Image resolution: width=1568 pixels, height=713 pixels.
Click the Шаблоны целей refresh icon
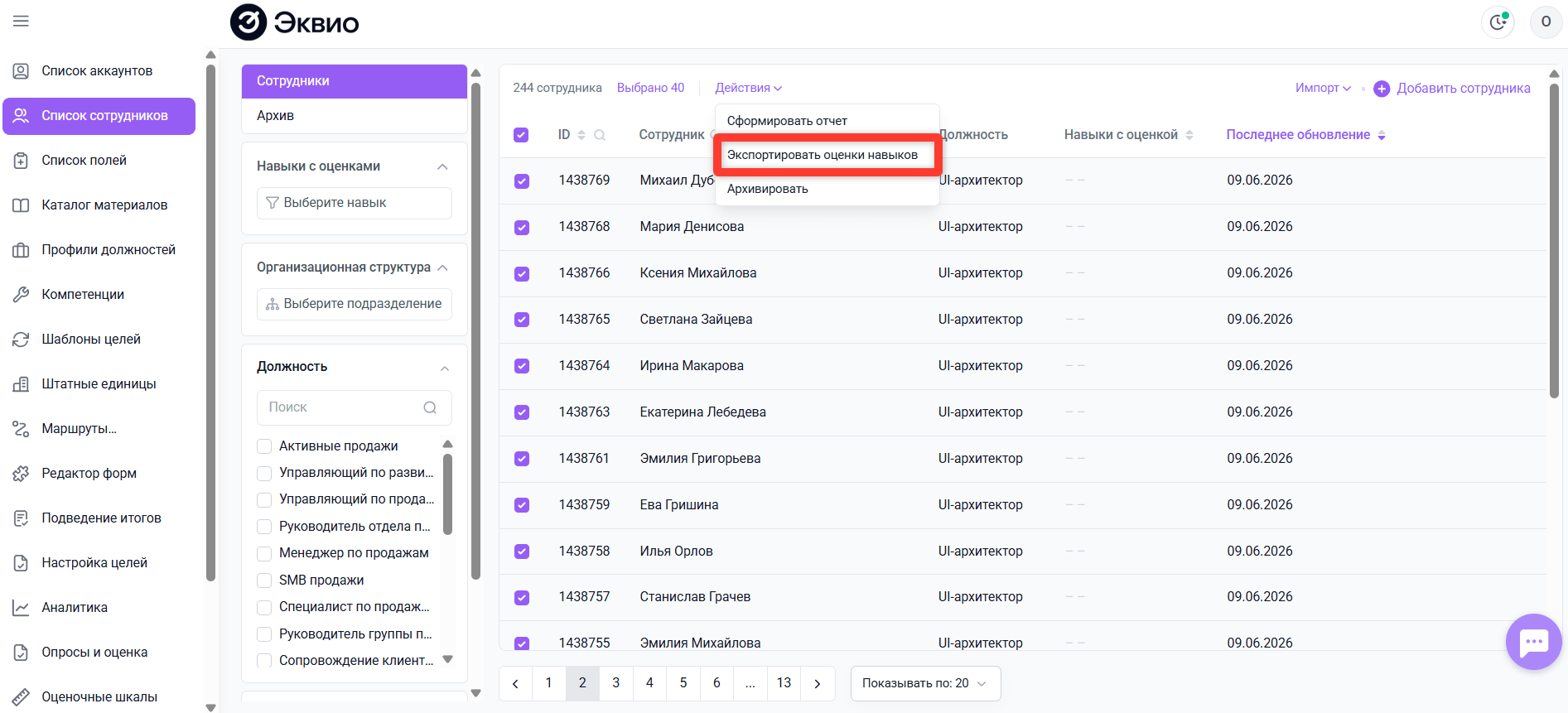[x=21, y=340]
